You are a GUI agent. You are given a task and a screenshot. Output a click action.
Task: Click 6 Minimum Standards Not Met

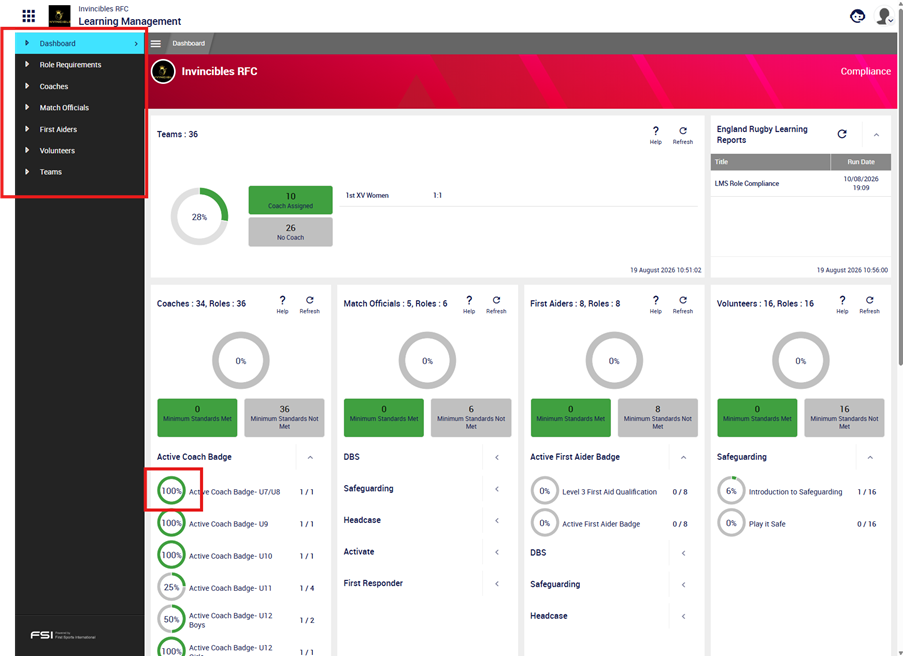point(471,418)
